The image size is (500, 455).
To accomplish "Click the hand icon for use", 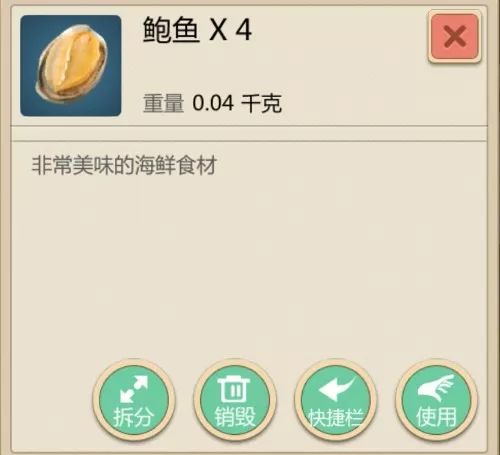I will point(436,387).
